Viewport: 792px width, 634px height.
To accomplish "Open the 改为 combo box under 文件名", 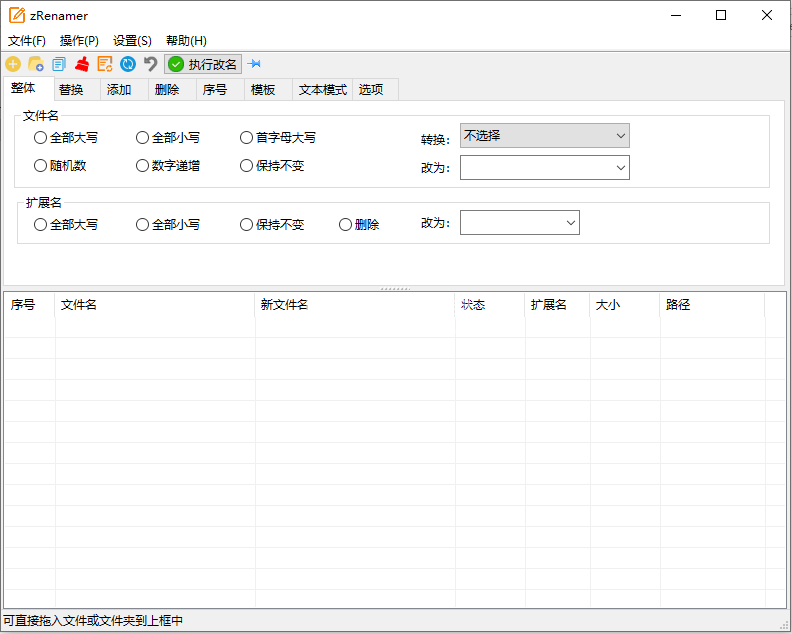I will coord(544,167).
